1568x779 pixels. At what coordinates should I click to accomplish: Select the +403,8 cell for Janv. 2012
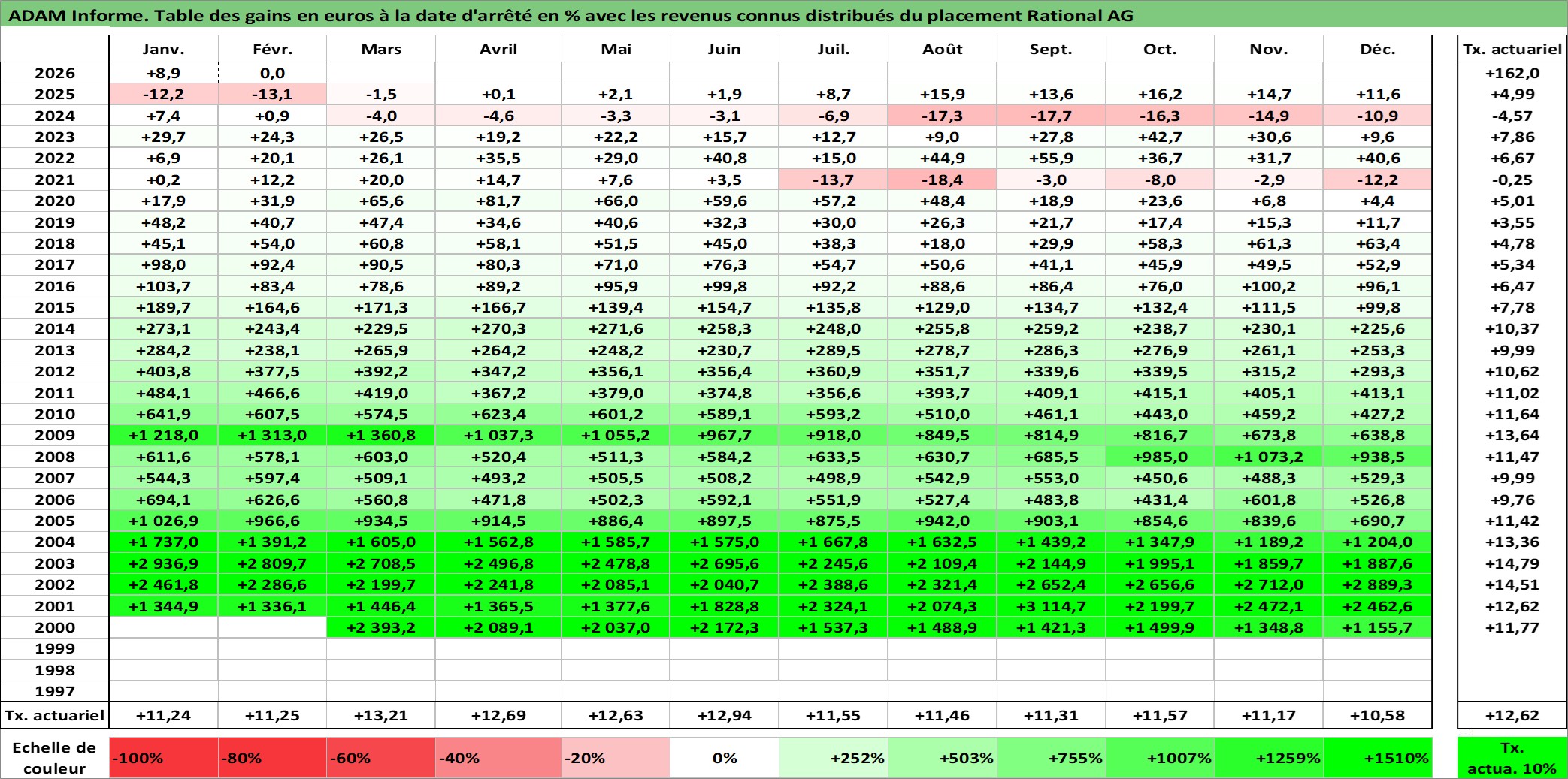tap(164, 371)
